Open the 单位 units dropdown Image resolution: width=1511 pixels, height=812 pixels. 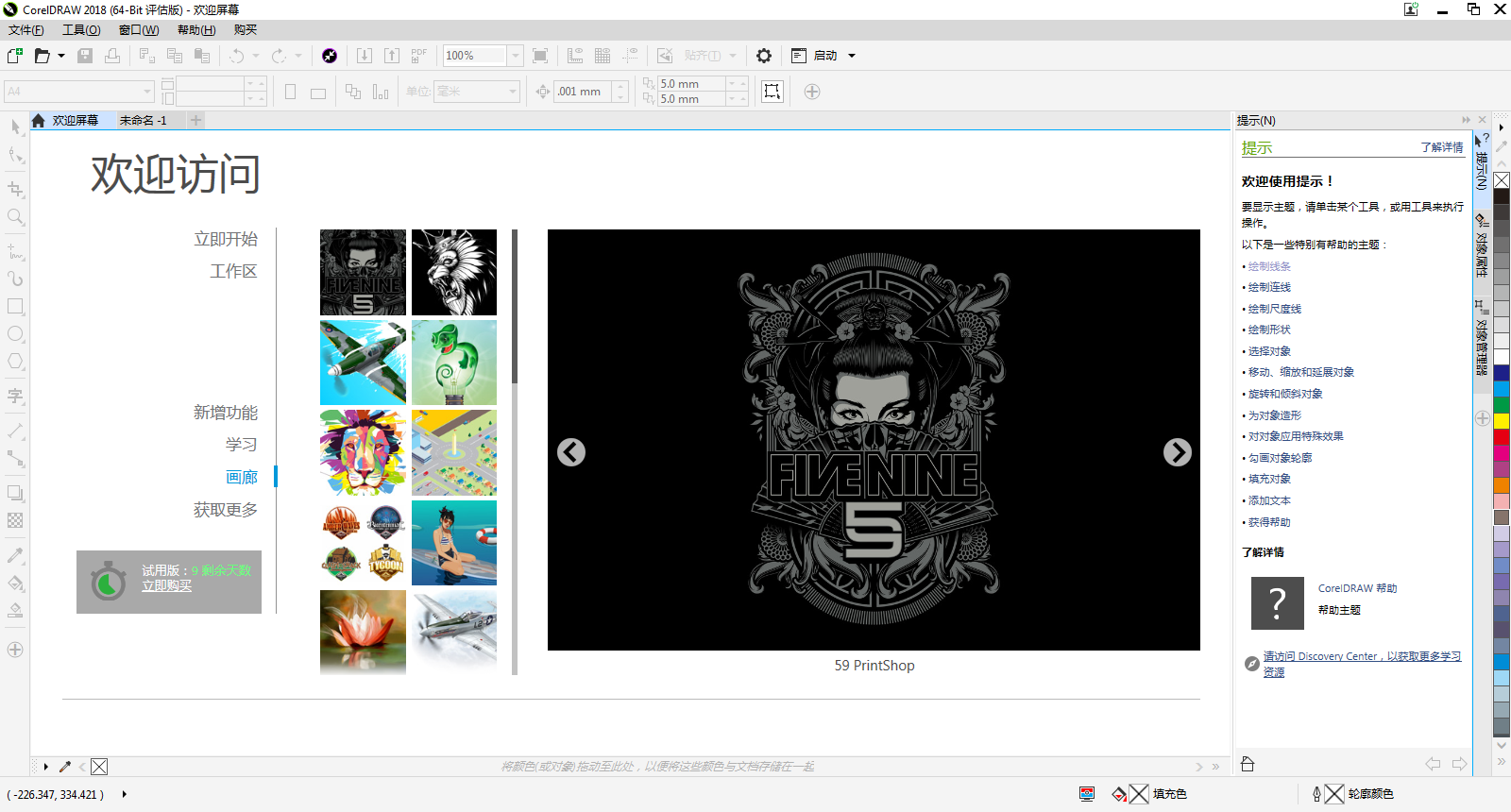pos(513,92)
